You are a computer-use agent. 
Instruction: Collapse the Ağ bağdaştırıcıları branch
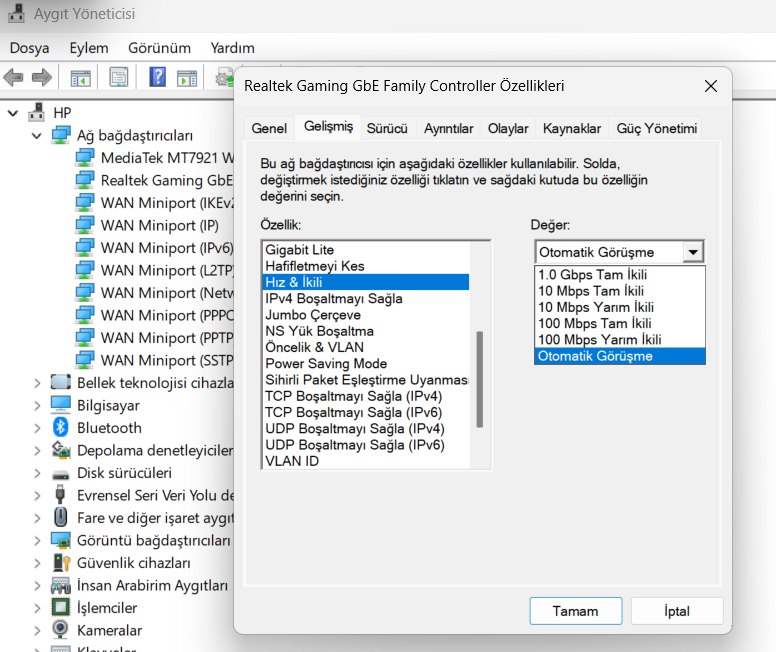37,136
